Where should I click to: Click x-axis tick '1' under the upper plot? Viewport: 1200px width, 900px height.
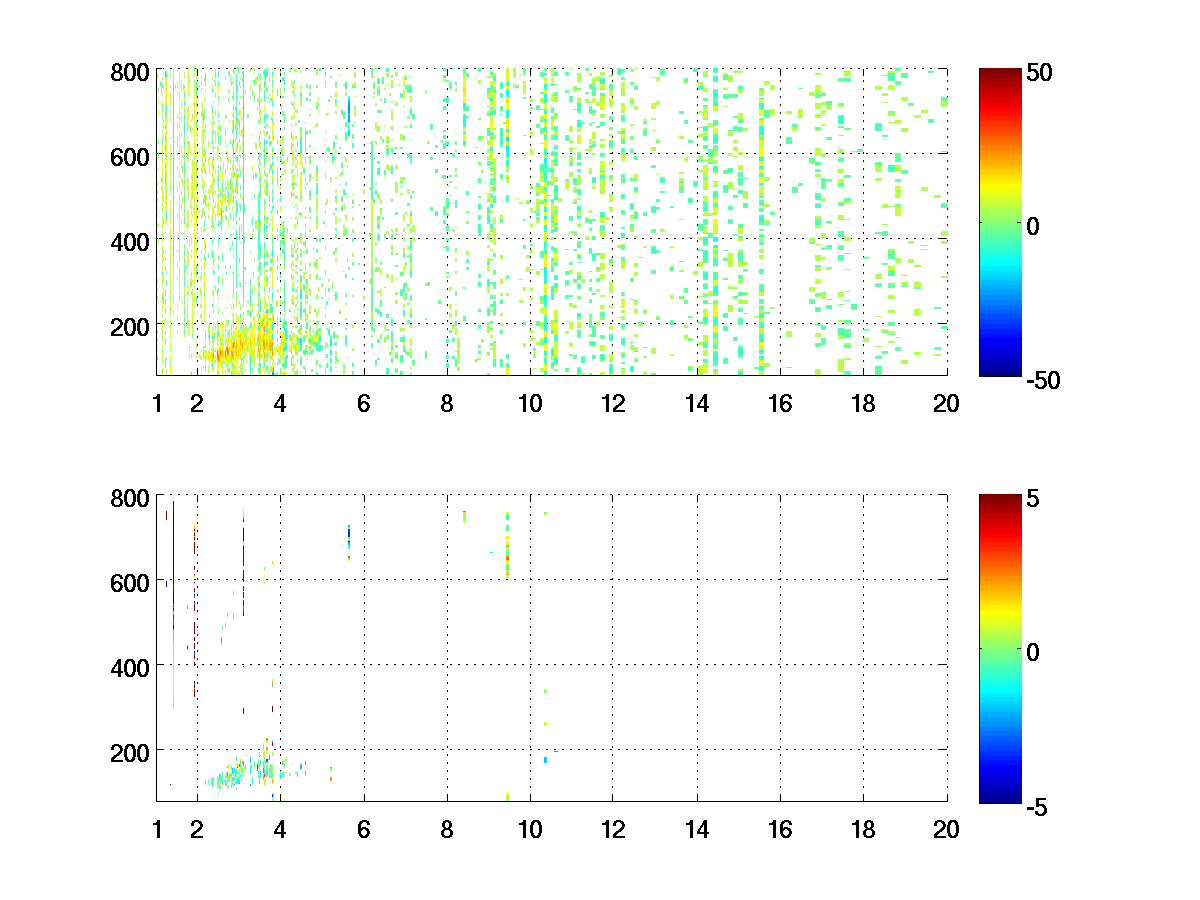(x=157, y=403)
